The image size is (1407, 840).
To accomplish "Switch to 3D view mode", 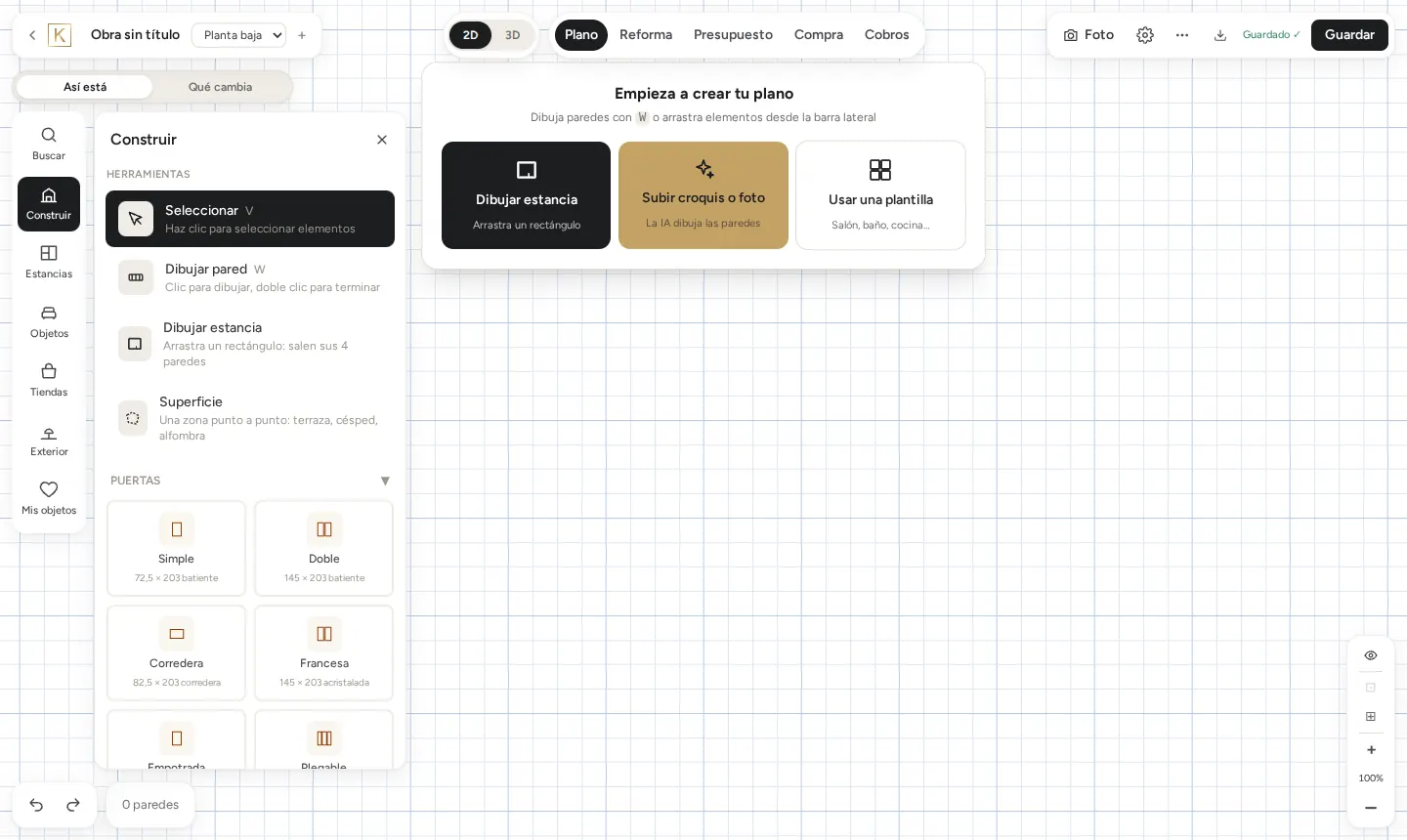I will click(513, 35).
